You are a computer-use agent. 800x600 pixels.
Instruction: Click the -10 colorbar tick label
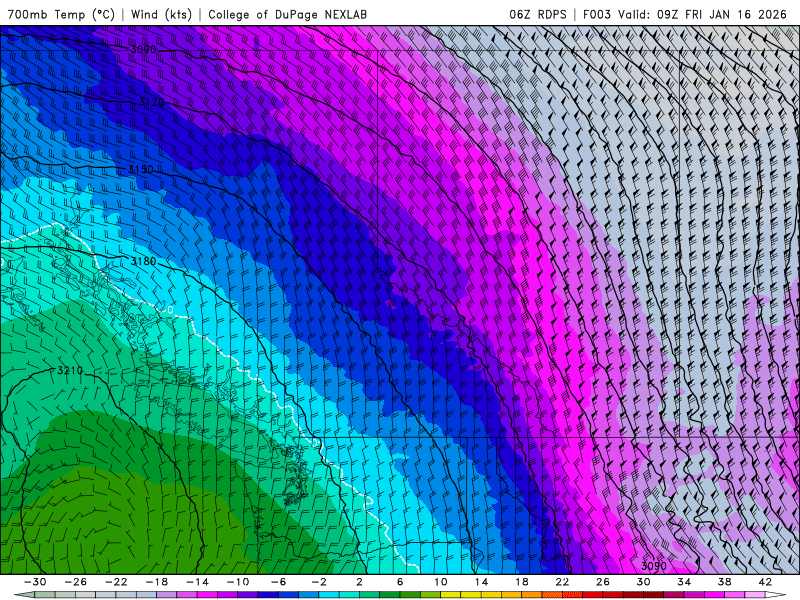coord(238,582)
